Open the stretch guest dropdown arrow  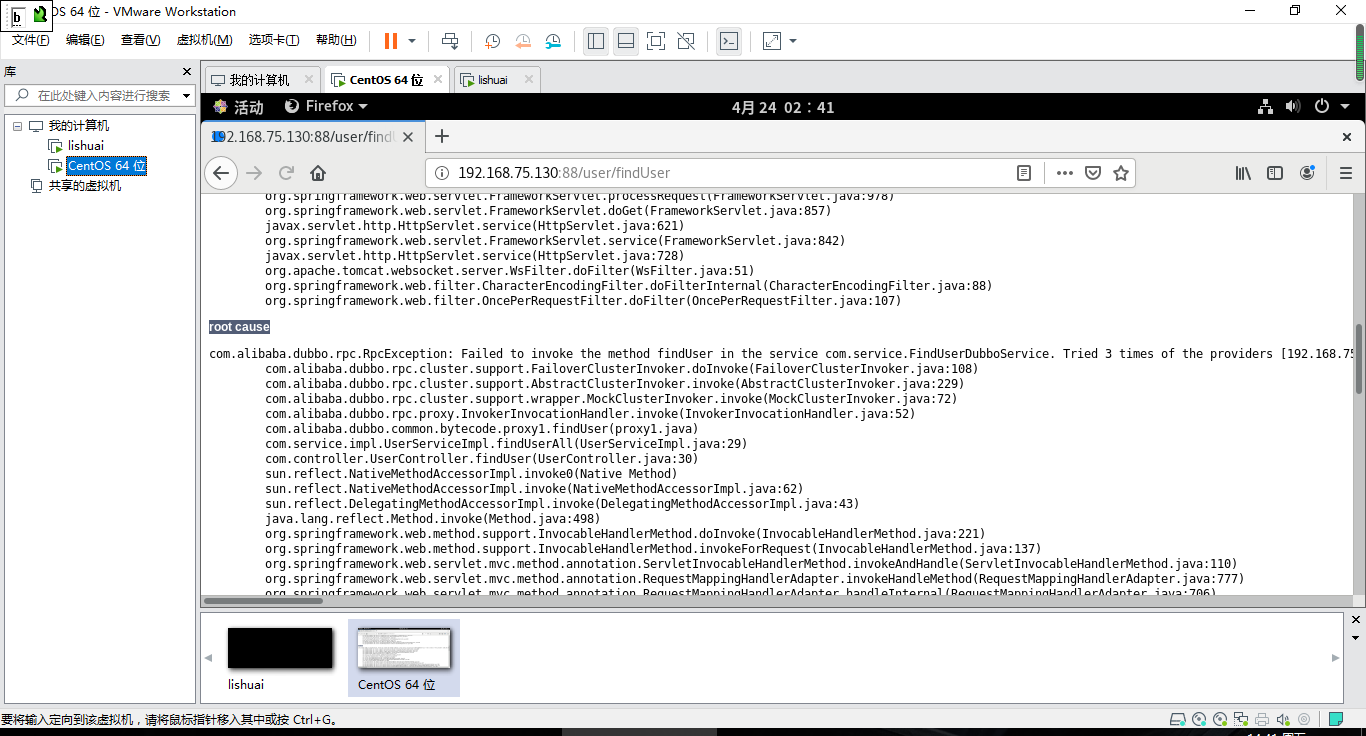[x=793, y=41]
